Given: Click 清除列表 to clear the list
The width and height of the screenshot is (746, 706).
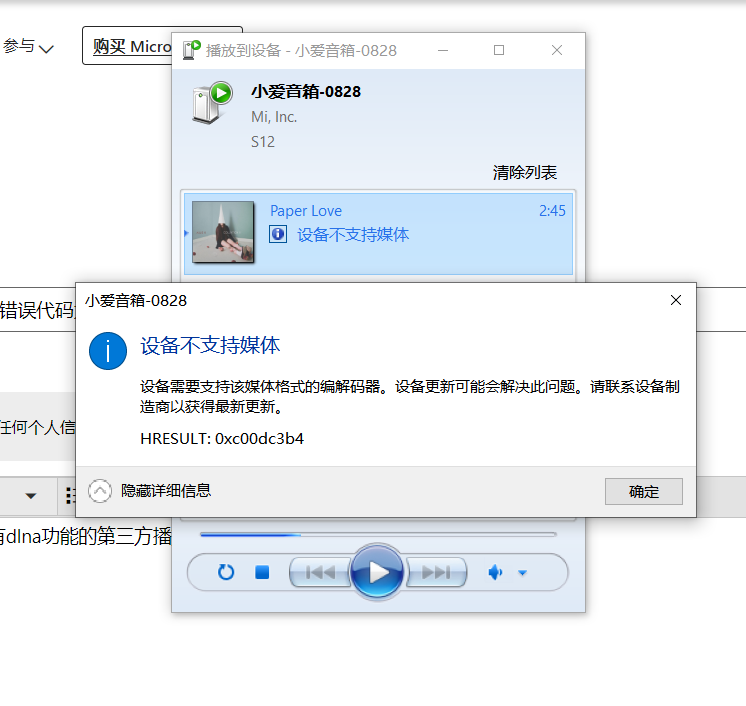Looking at the screenshot, I should 525,172.
